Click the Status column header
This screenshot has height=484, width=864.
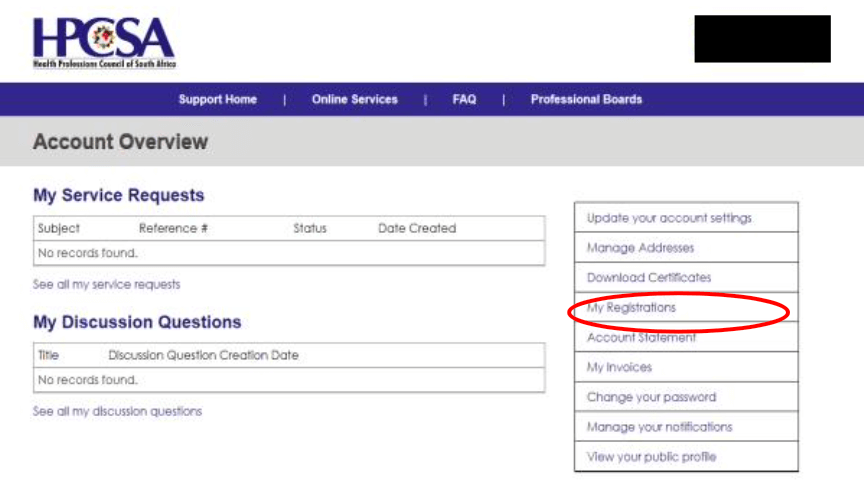click(309, 229)
